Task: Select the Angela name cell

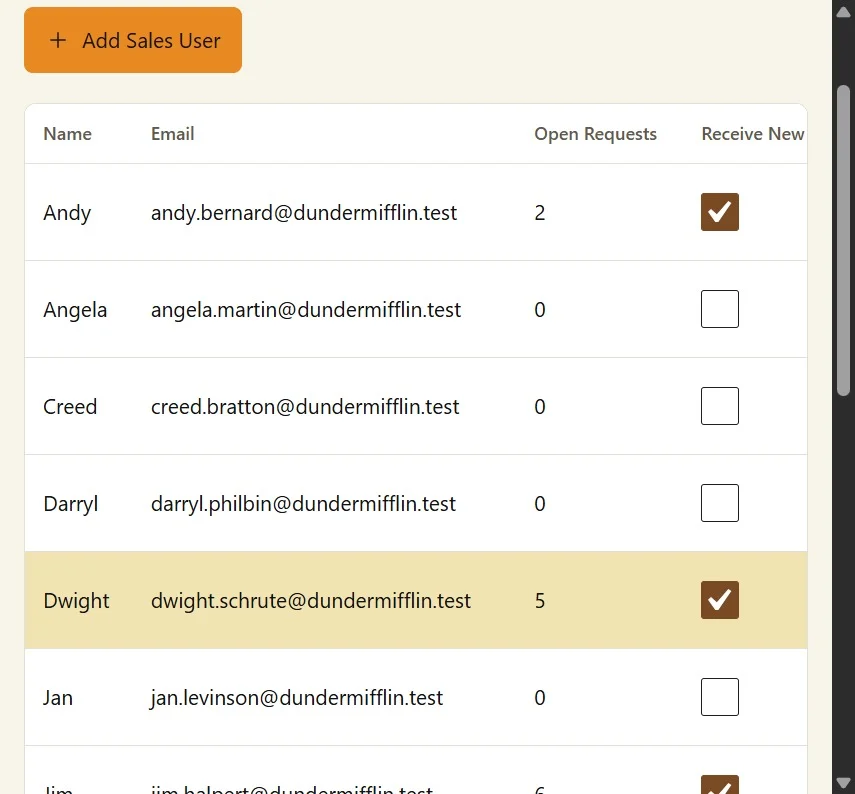Action: (x=75, y=310)
